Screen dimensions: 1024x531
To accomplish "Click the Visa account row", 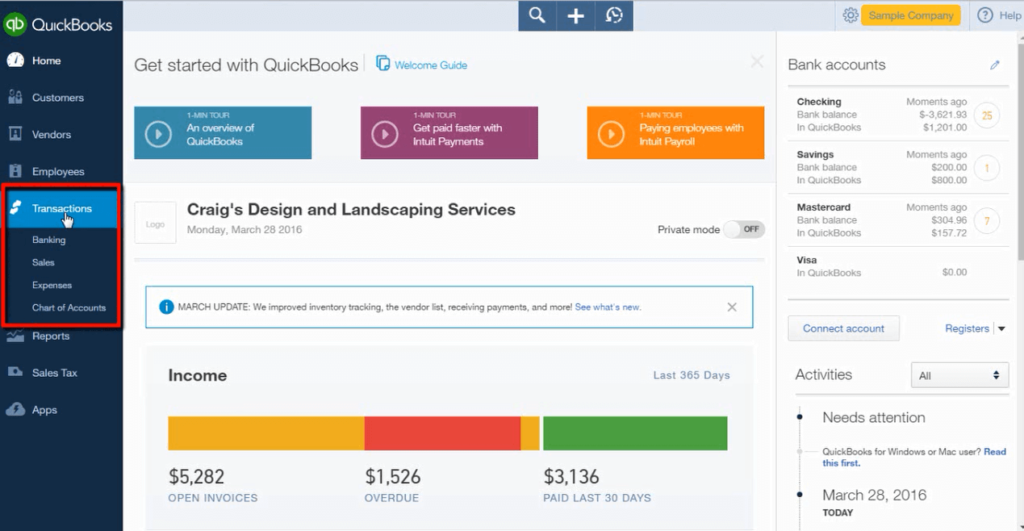I will pyautogui.click(x=898, y=266).
